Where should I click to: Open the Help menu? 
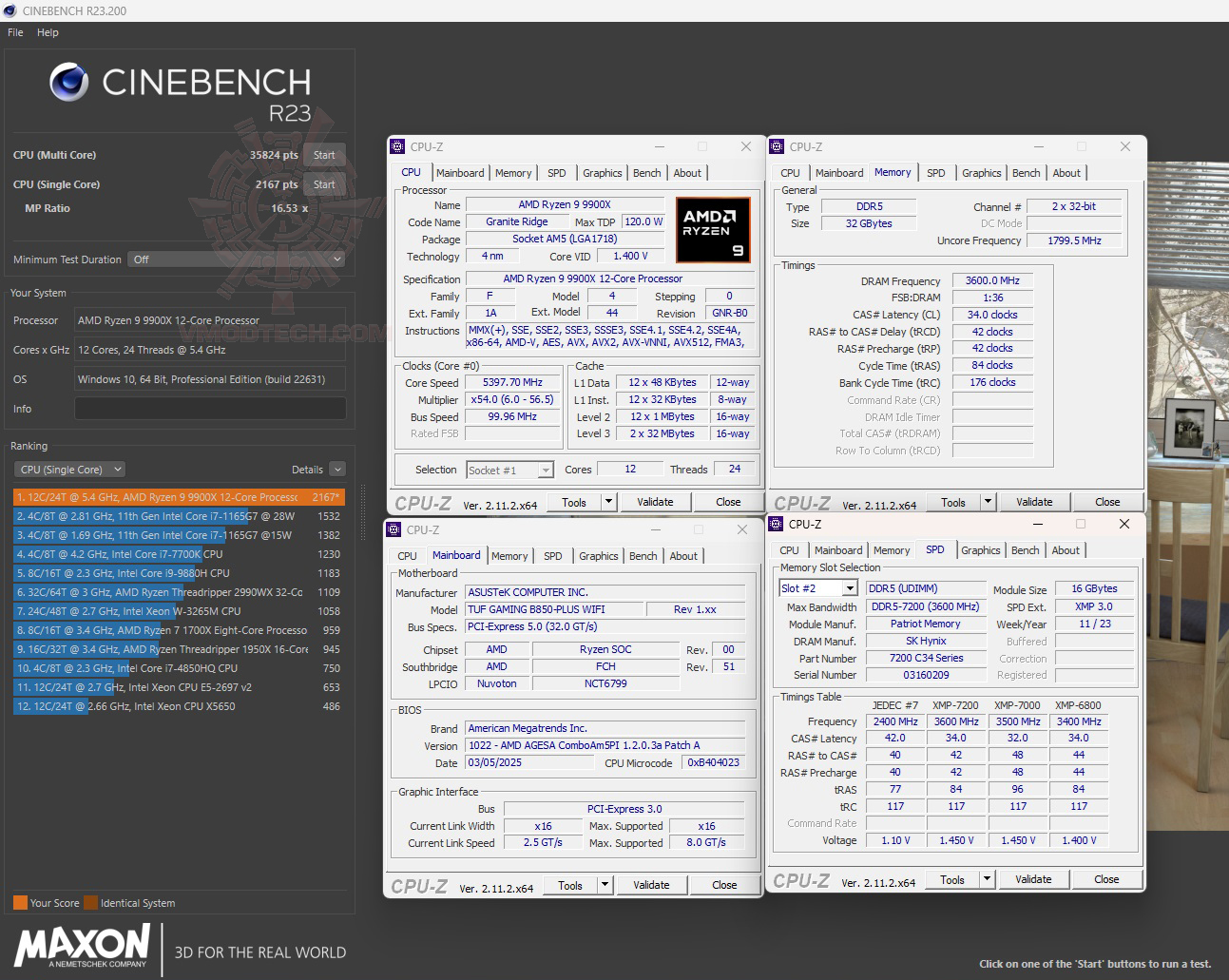(47, 31)
